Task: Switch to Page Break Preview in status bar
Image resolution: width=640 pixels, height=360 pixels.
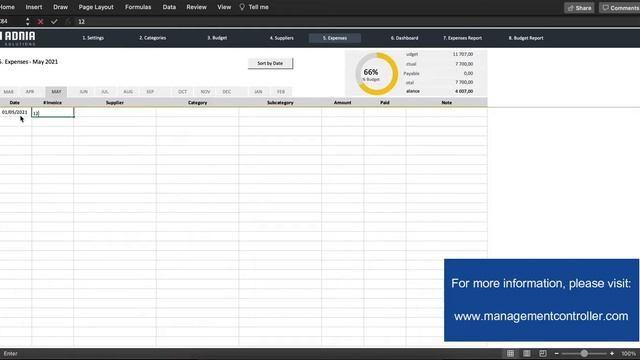Action: (x=543, y=353)
